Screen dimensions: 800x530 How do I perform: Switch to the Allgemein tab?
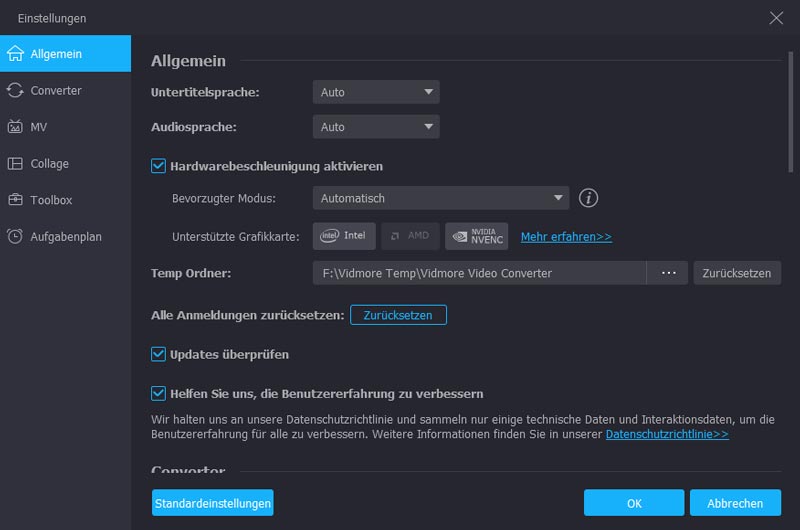pos(65,54)
